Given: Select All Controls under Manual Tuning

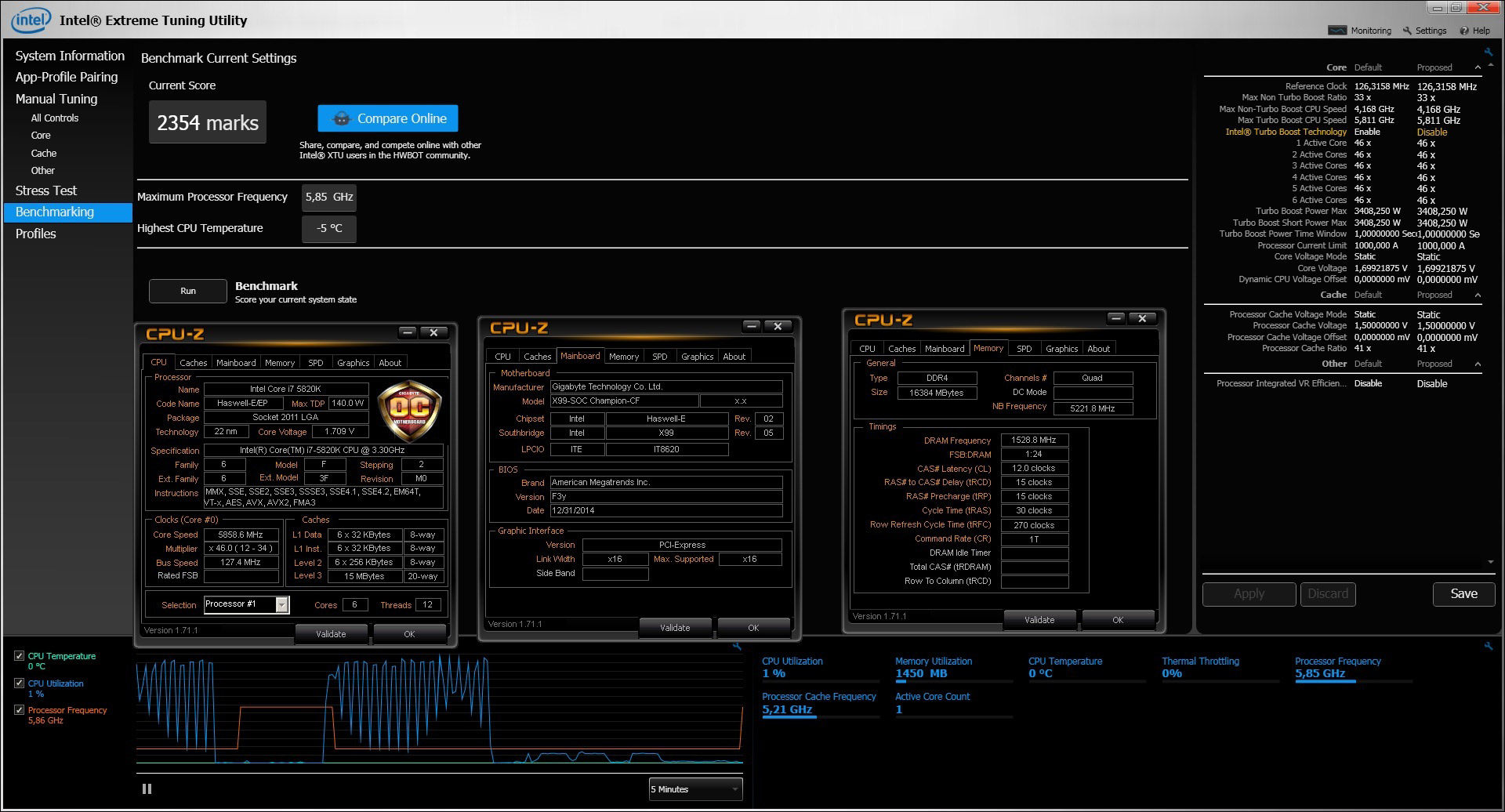Looking at the screenshot, I should click(x=55, y=118).
